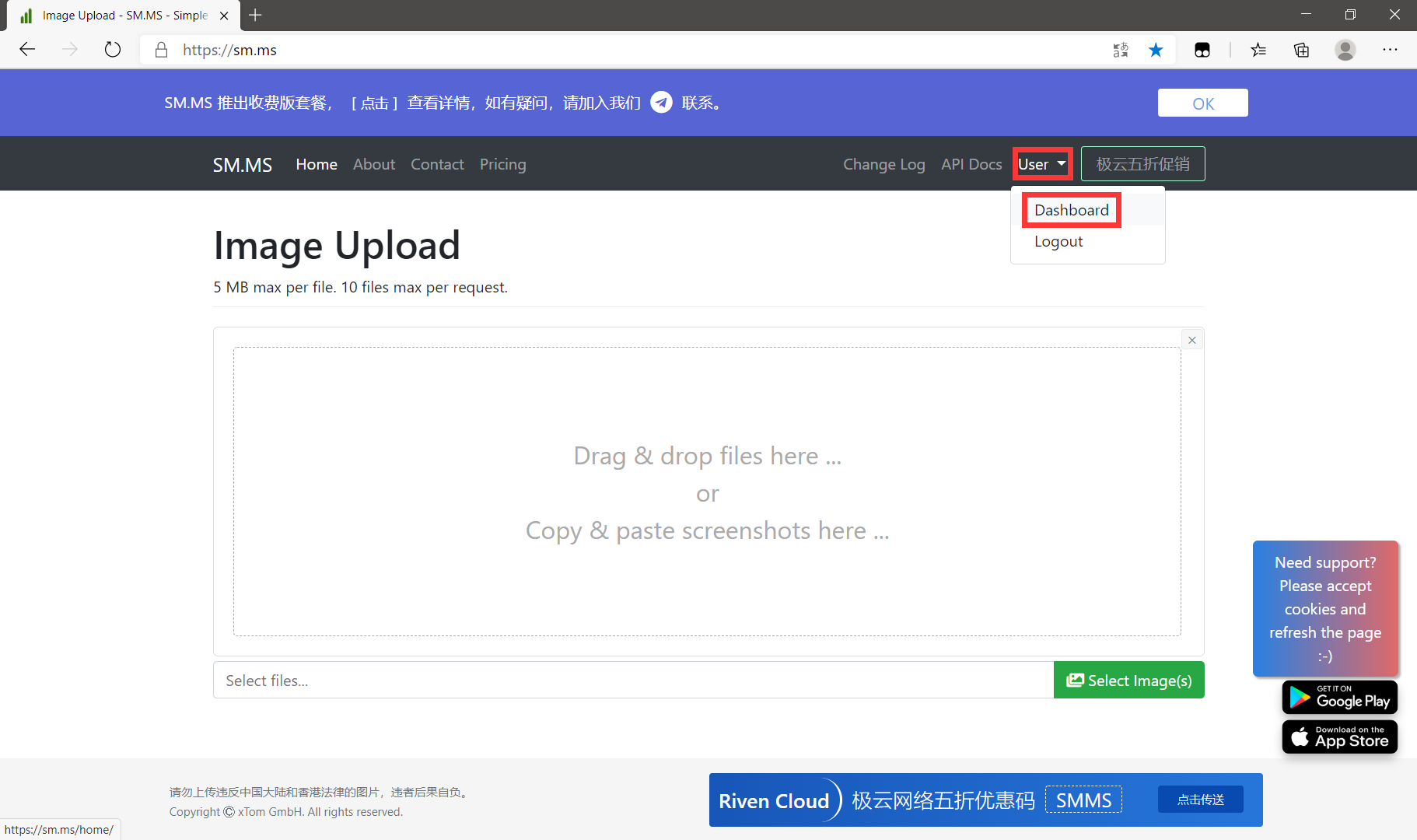Open the favorites list icon

[1258, 50]
